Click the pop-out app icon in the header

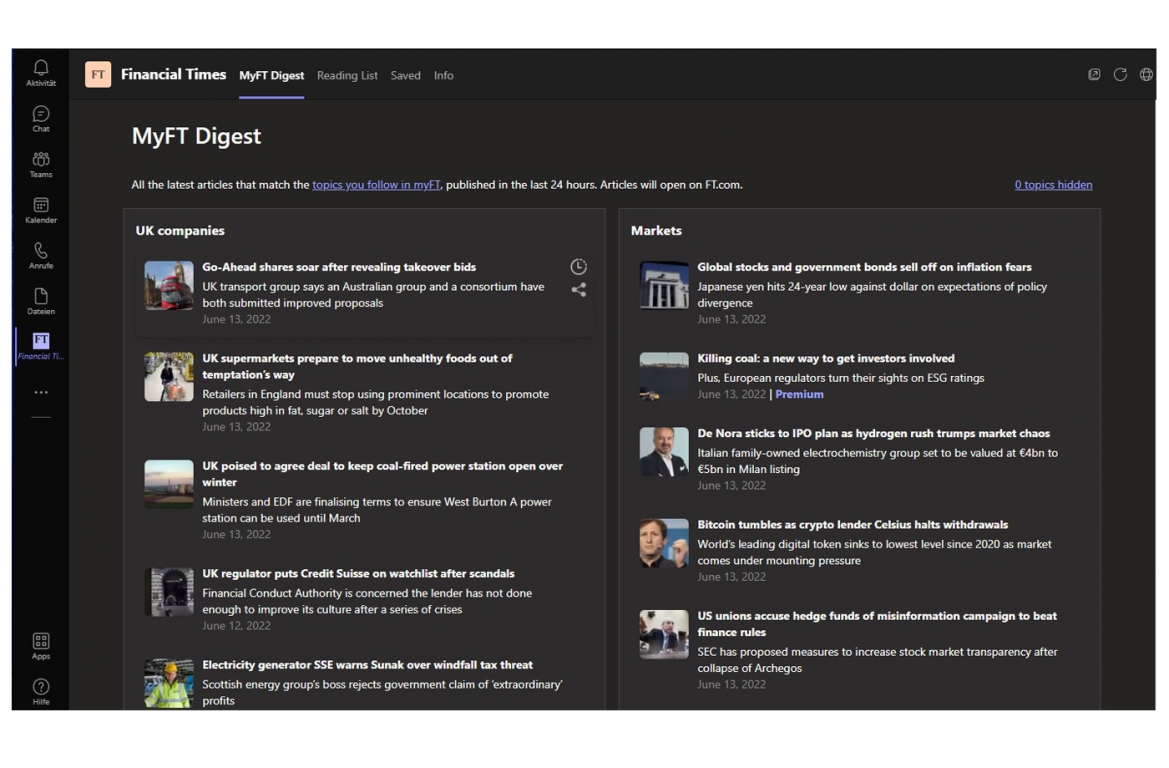tap(1094, 75)
